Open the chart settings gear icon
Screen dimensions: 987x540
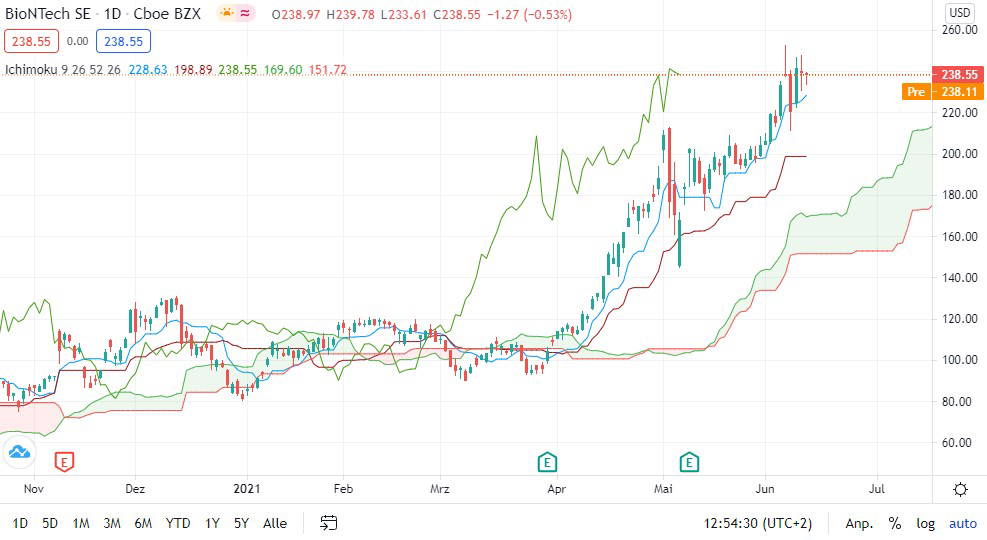click(960, 489)
